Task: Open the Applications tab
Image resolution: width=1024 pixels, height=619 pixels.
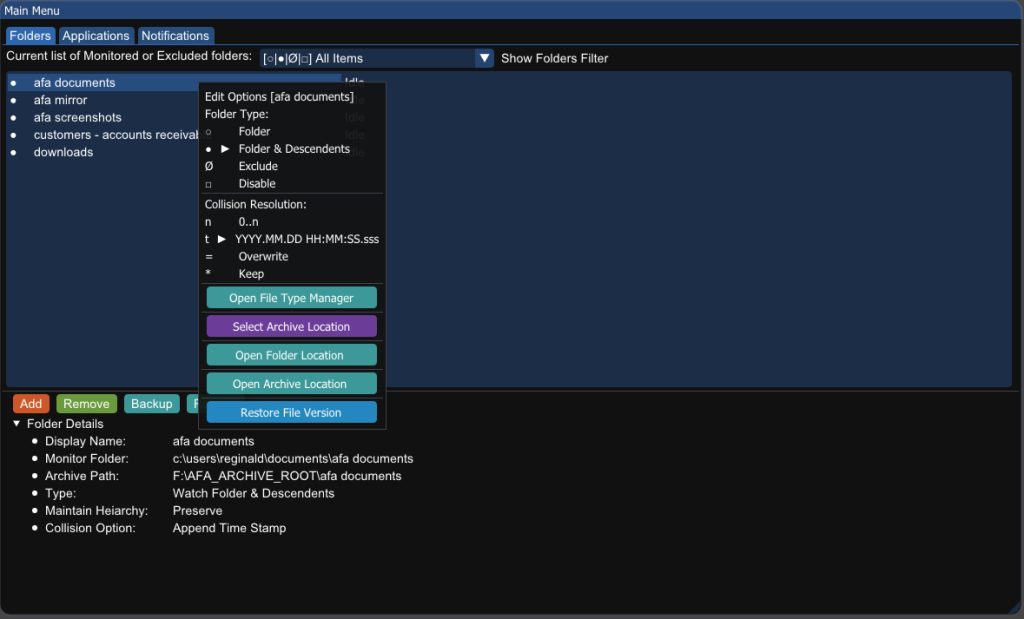Action: point(96,35)
